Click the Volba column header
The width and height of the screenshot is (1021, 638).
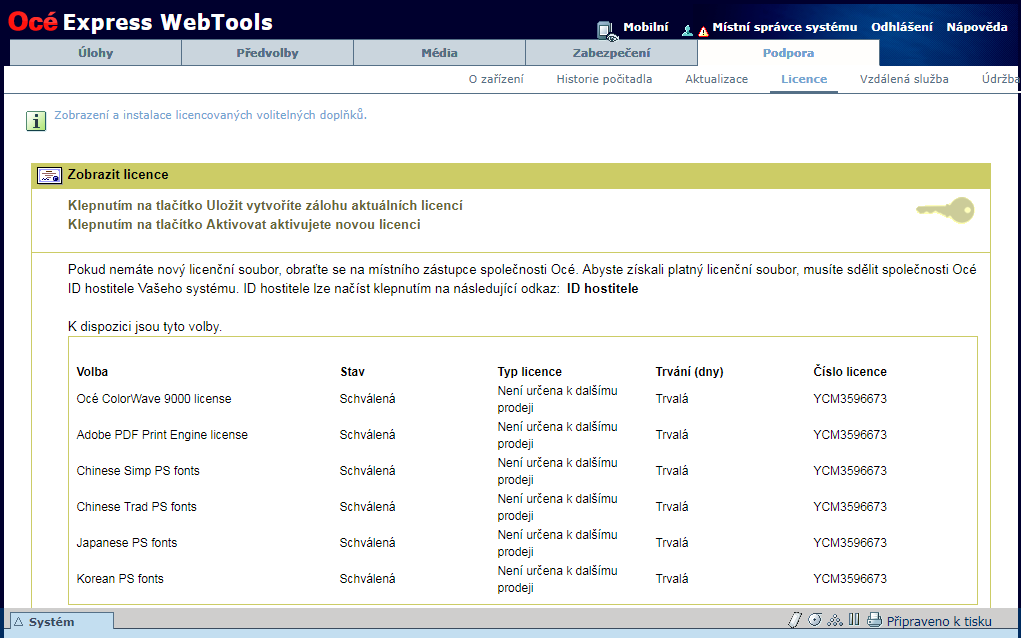point(92,372)
